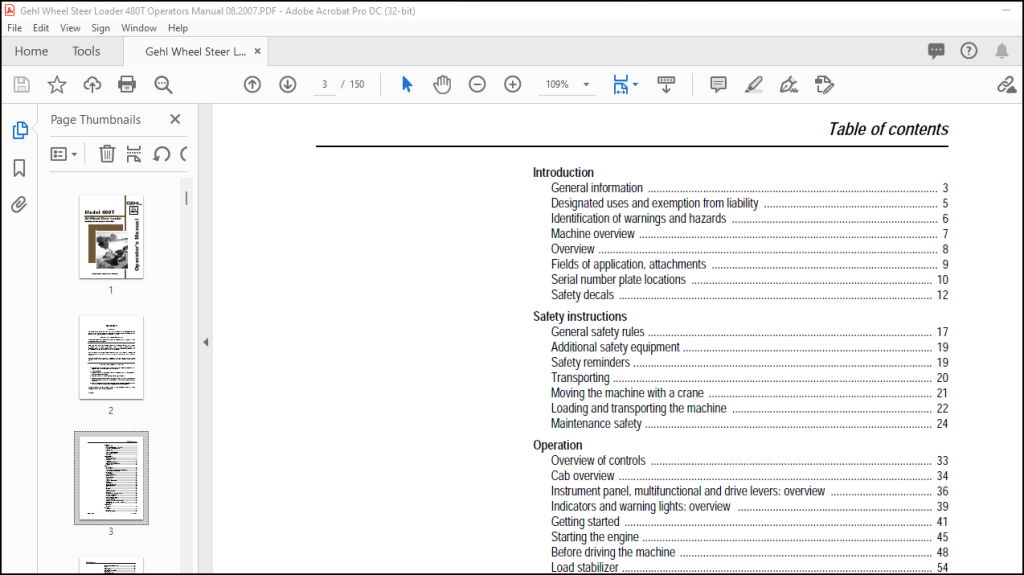Open the Attachments paperclip panel
The width and height of the screenshot is (1024, 575).
pyautogui.click(x=20, y=205)
